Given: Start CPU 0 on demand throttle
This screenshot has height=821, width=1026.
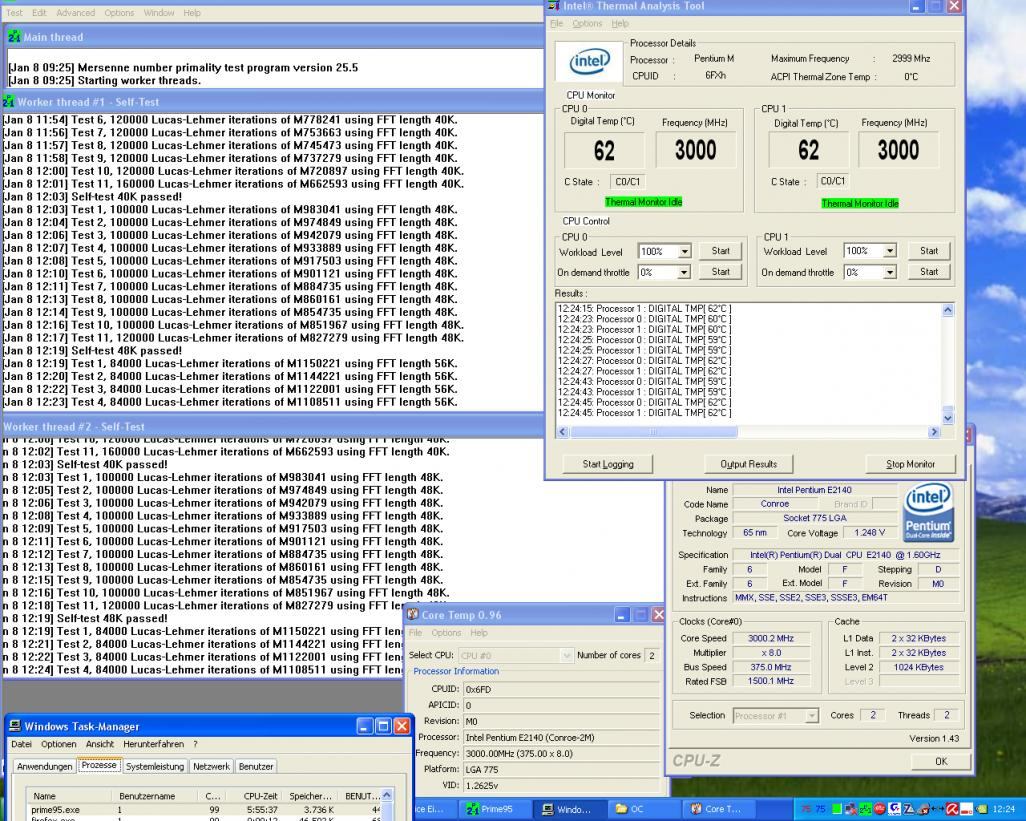Looking at the screenshot, I should [720, 271].
